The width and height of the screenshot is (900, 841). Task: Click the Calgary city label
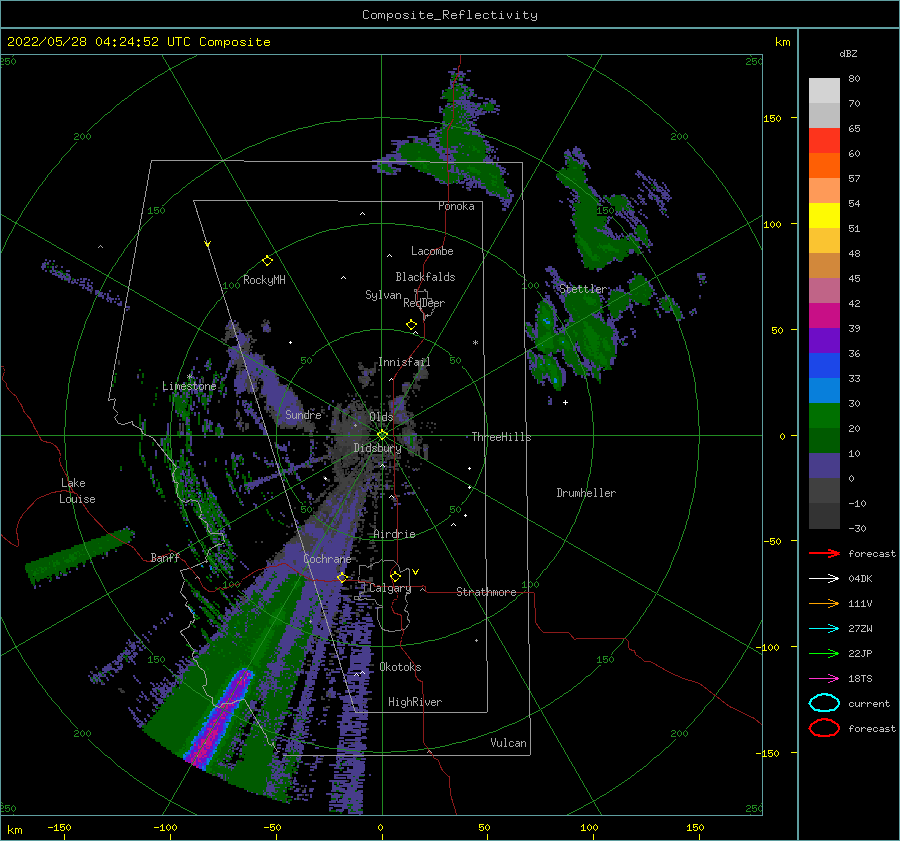[390, 588]
